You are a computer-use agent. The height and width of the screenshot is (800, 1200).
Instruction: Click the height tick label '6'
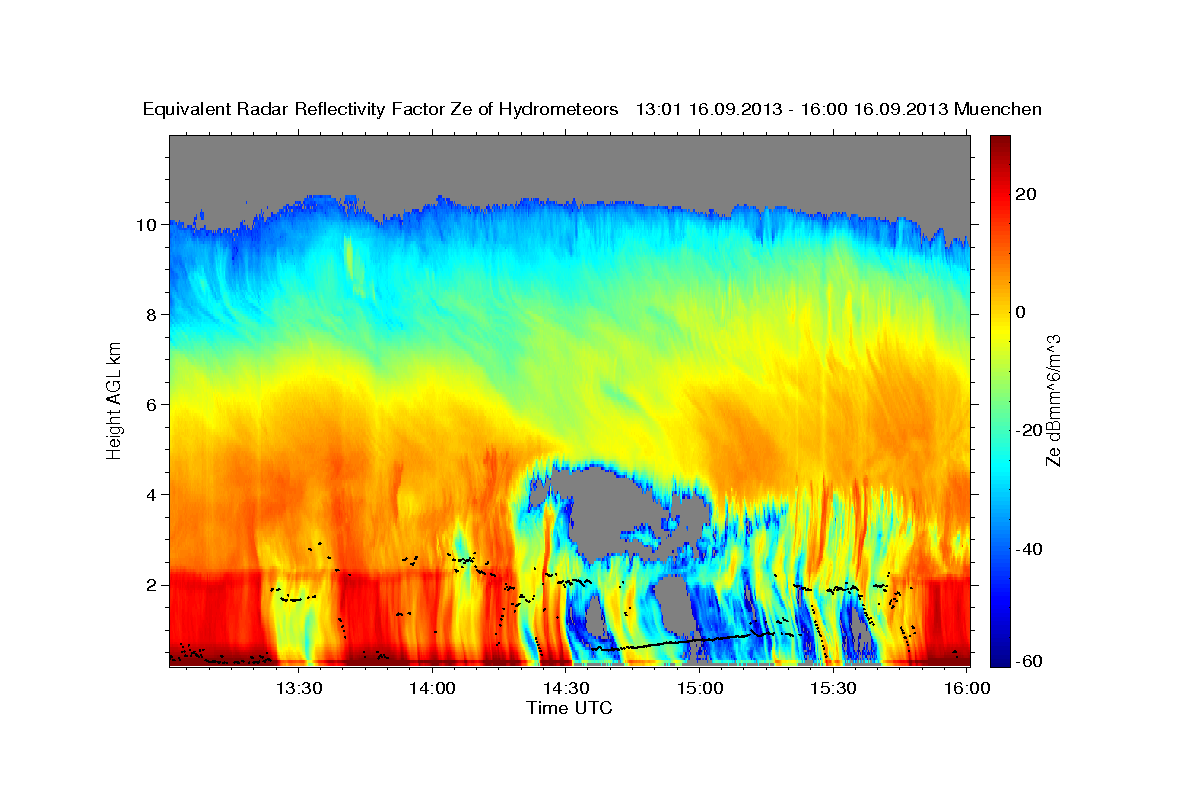point(152,405)
